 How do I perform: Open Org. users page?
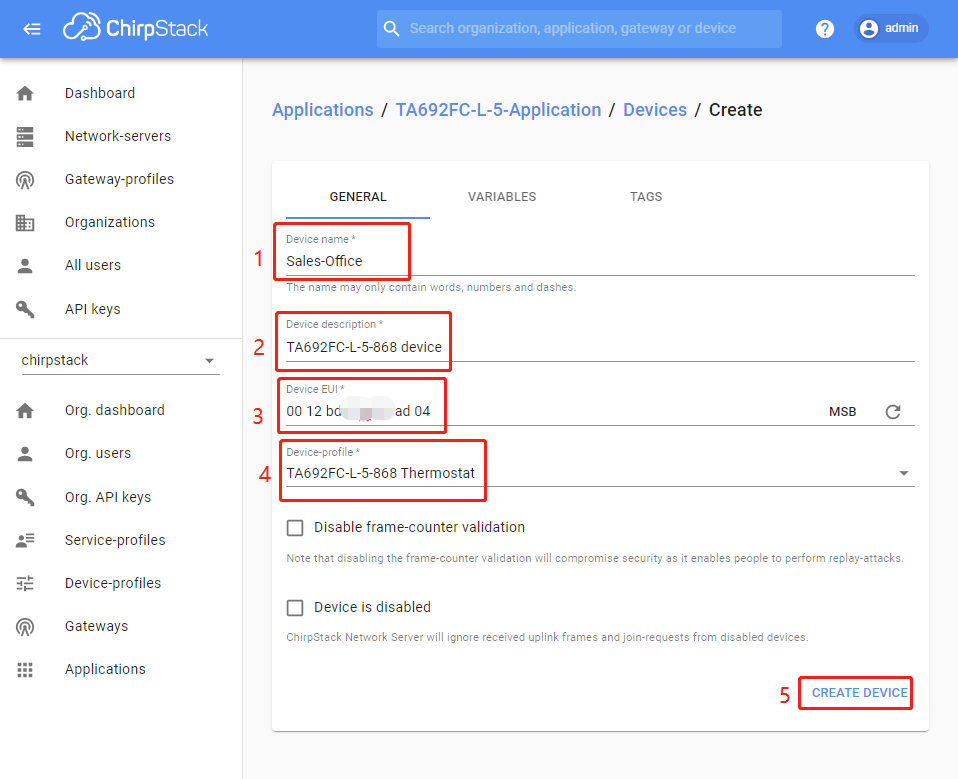[x=98, y=453]
